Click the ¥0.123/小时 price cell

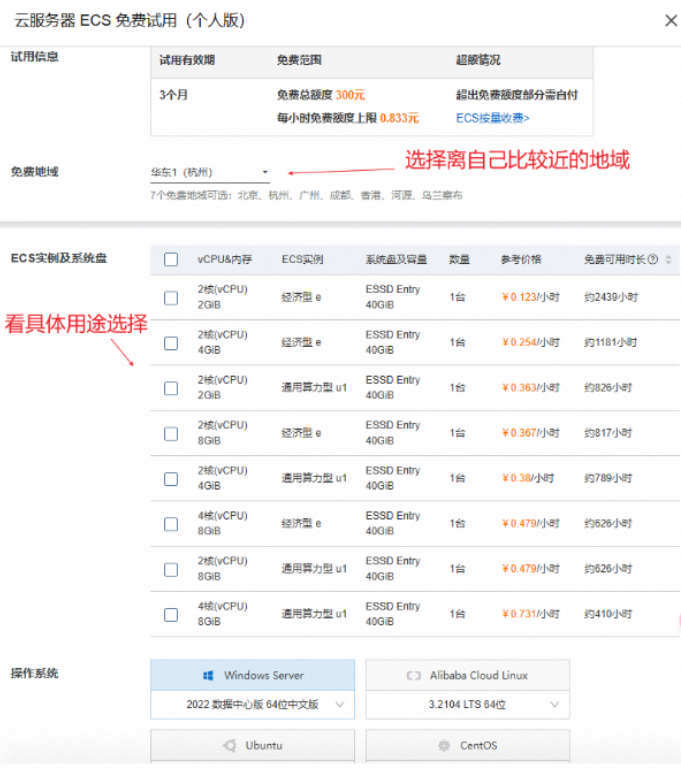530,297
